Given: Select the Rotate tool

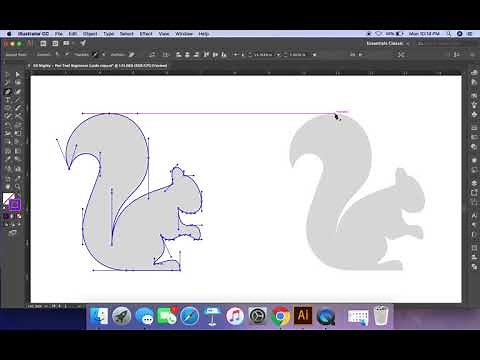Looking at the screenshot, I should click(x=7, y=125).
